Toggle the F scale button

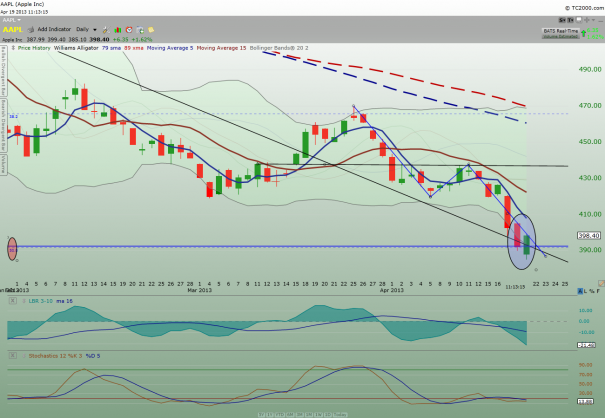point(599,291)
